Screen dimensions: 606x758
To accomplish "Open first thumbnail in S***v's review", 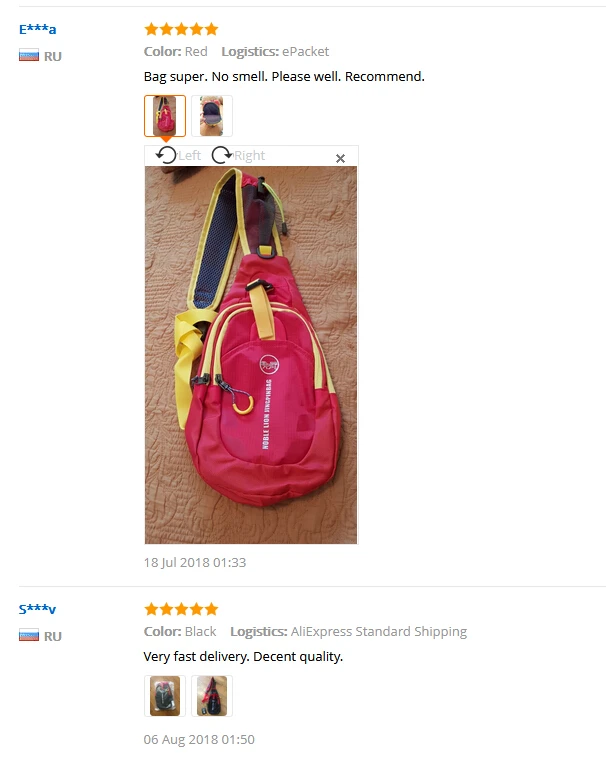I will [x=165, y=696].
